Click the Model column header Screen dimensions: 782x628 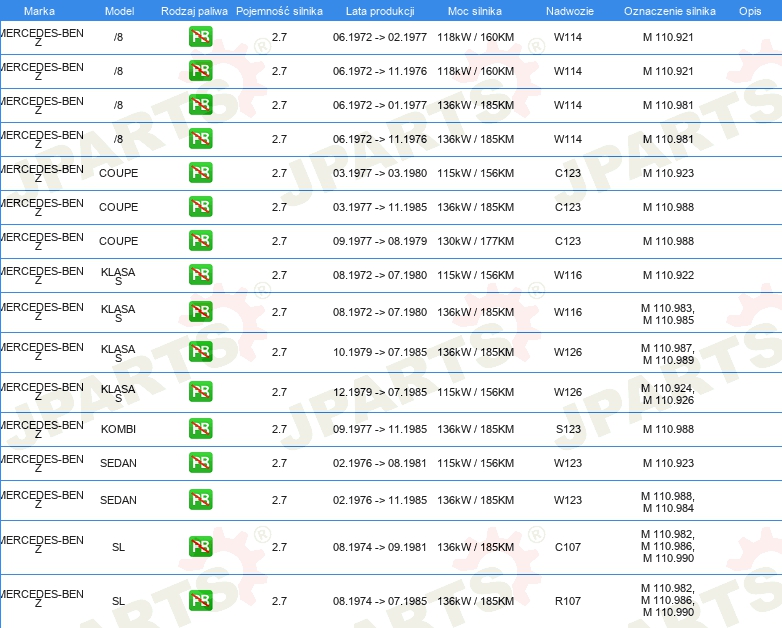[x=119, y=11]
